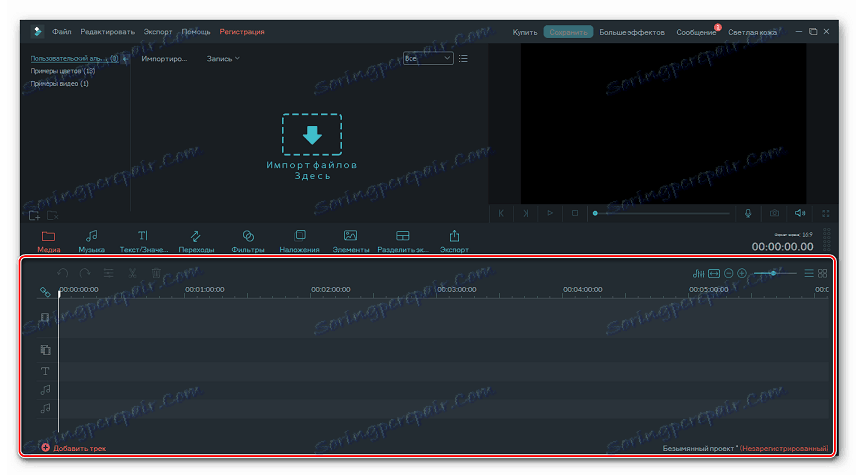The width and height of the screenshot is (858, 475).
Task: Open the Помощь menu
Action: pyautogui.click(x=196, y=32)
